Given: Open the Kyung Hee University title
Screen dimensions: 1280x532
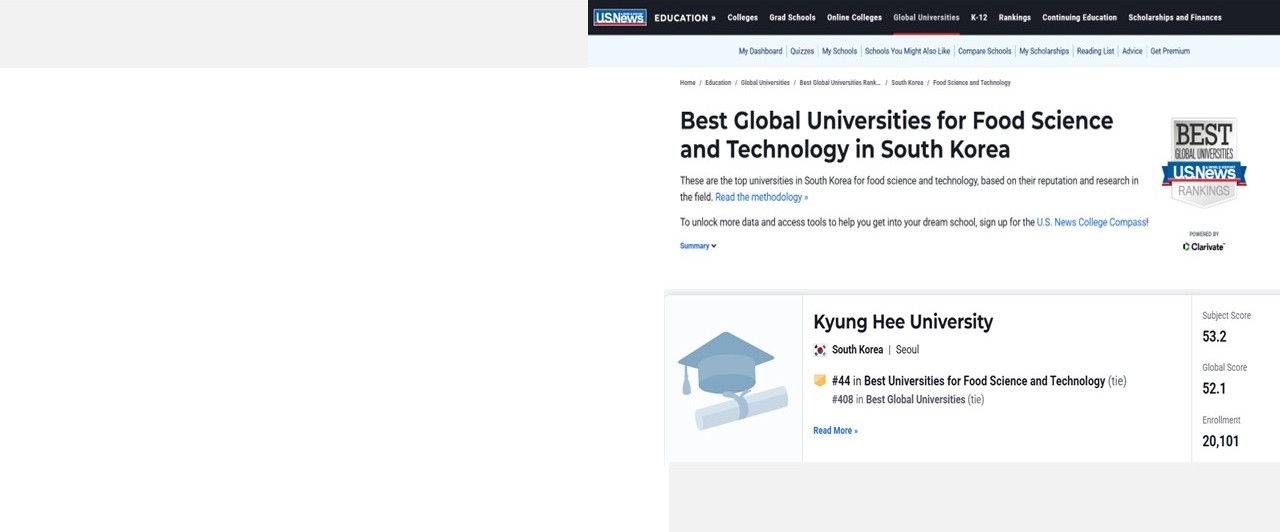Looking at the screenshot, I should pyautogui.click(x=903, y=322).
